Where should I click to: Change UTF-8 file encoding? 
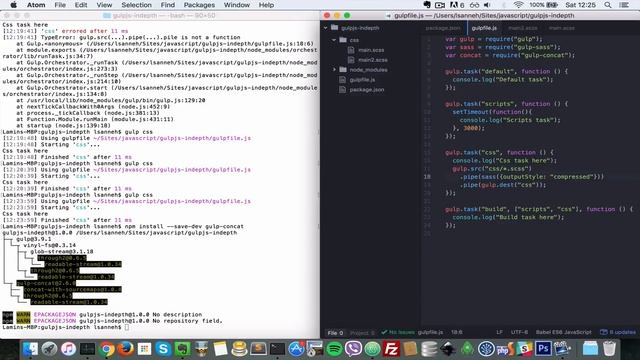pos(519,332)
